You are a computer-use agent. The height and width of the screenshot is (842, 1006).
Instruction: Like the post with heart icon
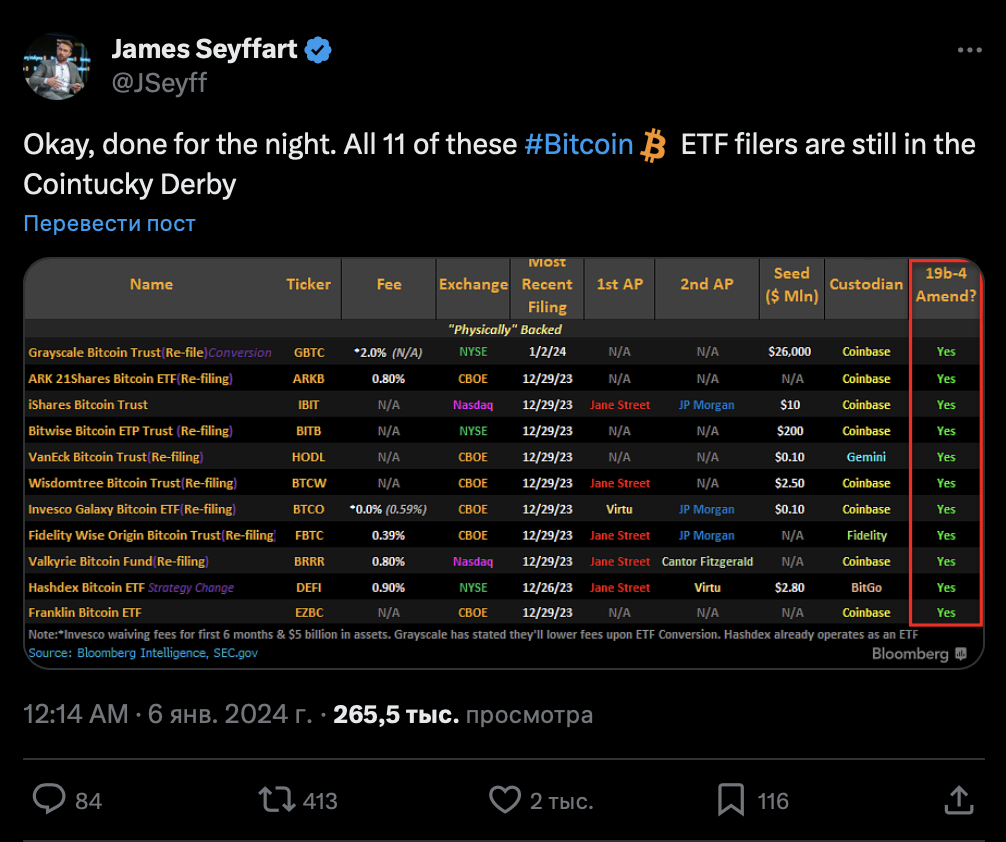(504, 799)
